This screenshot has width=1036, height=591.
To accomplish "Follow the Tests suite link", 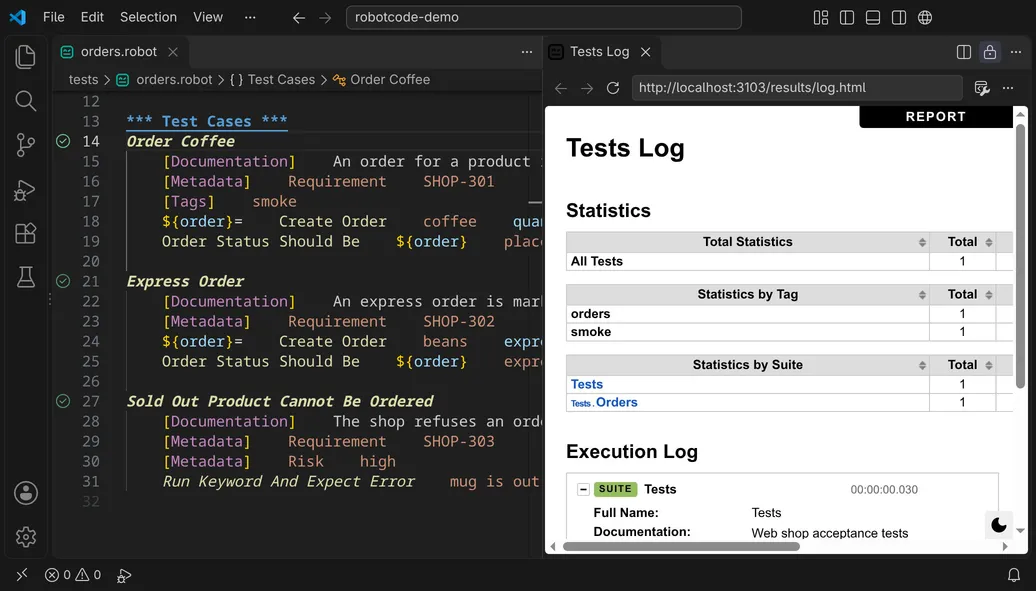I will (587, 384).
